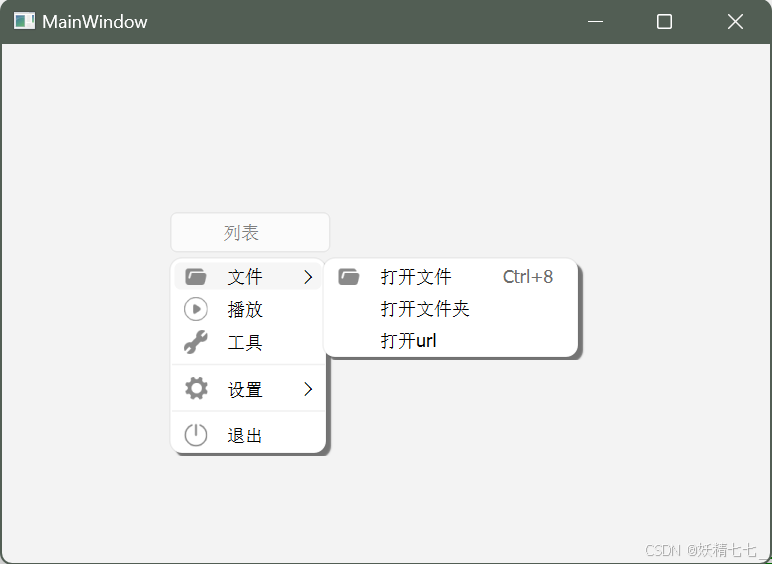Viewport: 772px width, 564px height.
Task: Click the 列表 button
Action: point(250,232)
